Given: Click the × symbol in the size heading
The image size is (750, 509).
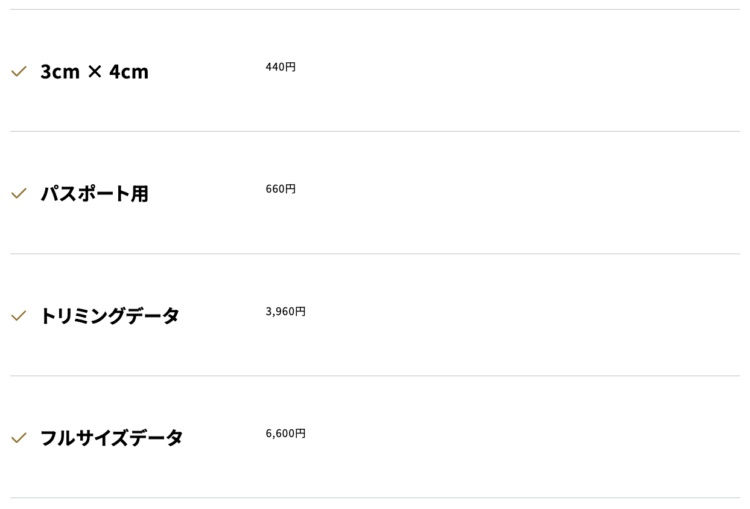Looking at the screenshot, I should [x=95, y=72].
